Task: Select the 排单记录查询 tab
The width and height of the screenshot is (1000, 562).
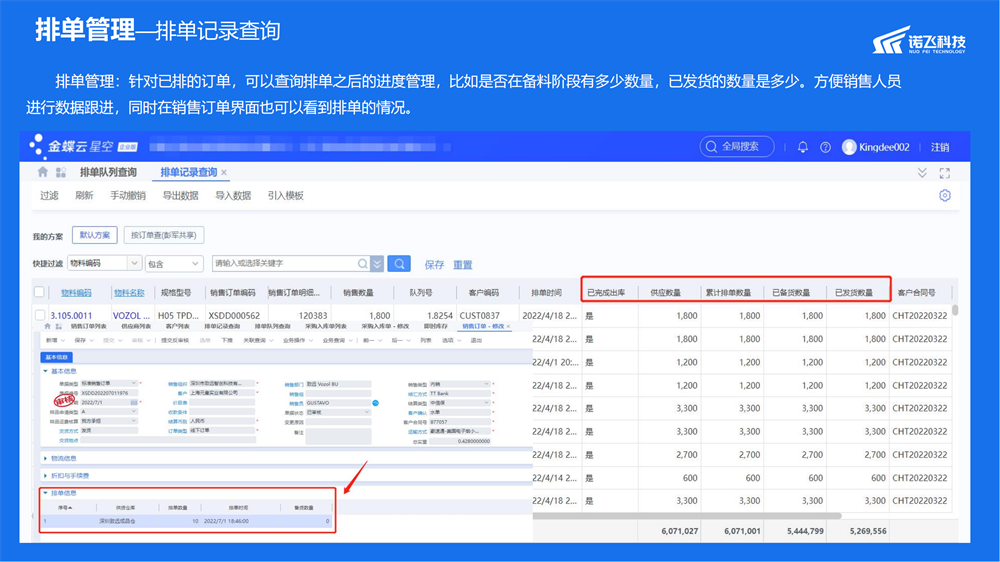Action: [x=189, y=172]
